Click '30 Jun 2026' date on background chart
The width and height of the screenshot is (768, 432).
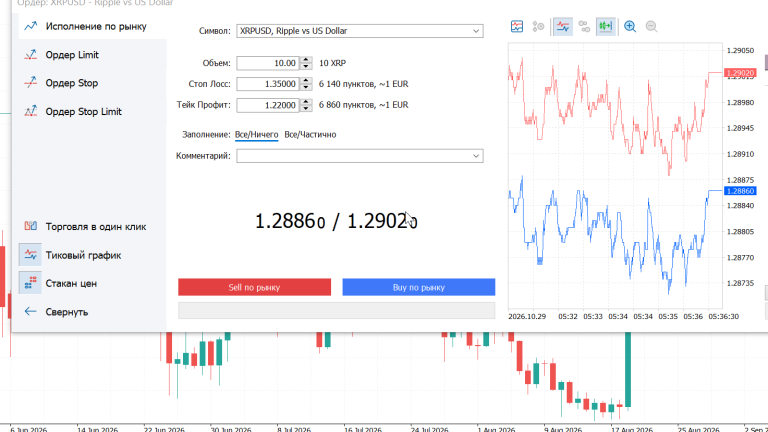pos(231,430)
